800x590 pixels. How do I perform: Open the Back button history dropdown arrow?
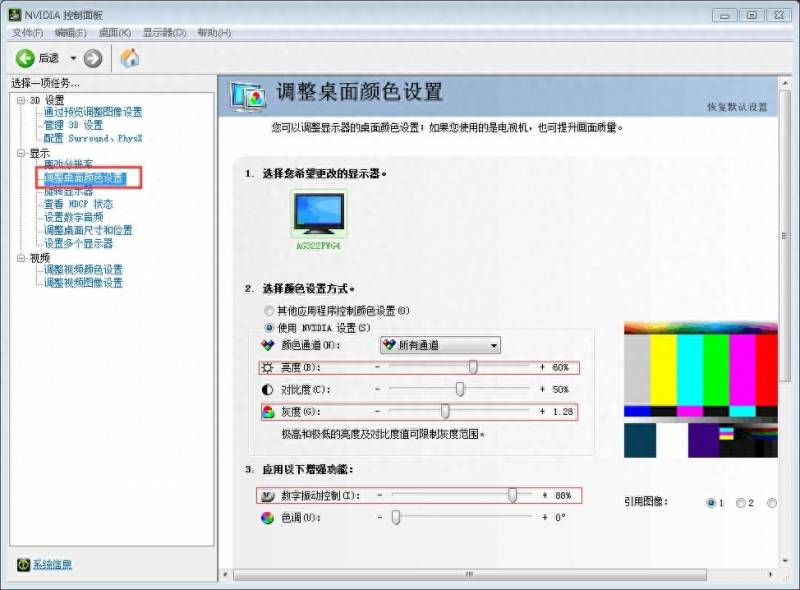pos(73,58)
